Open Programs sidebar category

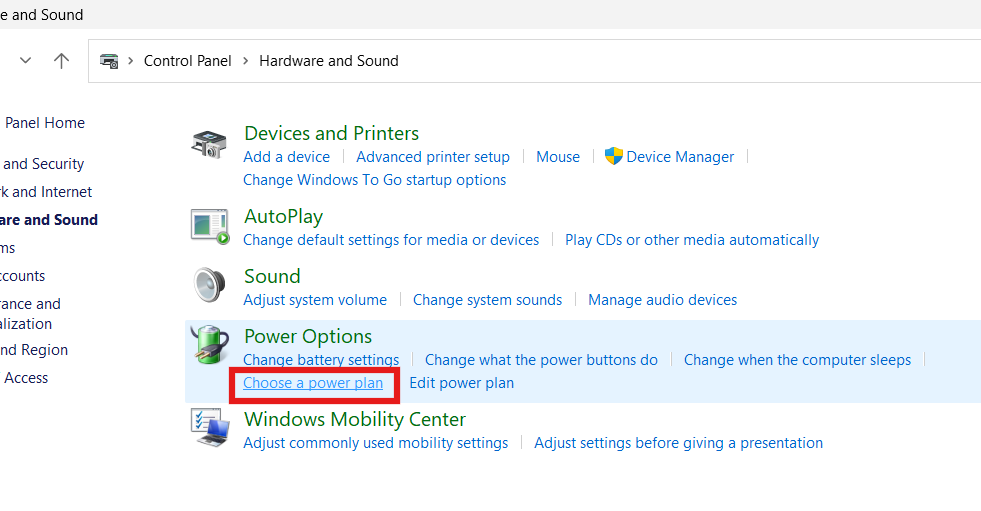click(x=8, y=248)
